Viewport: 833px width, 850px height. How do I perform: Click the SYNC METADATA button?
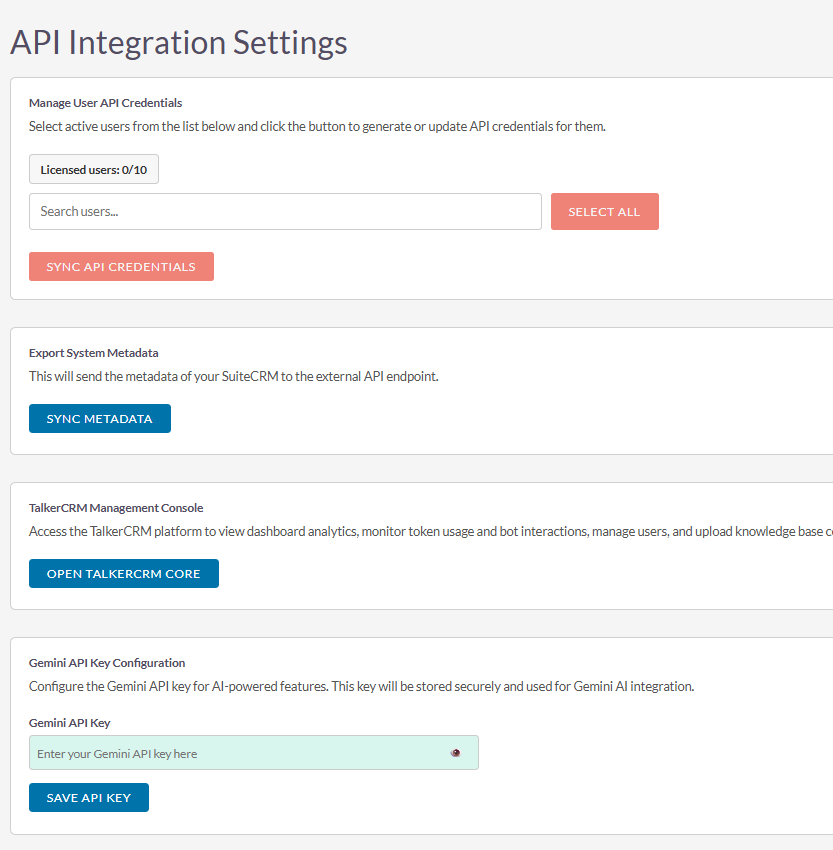(x=100, y=418)
